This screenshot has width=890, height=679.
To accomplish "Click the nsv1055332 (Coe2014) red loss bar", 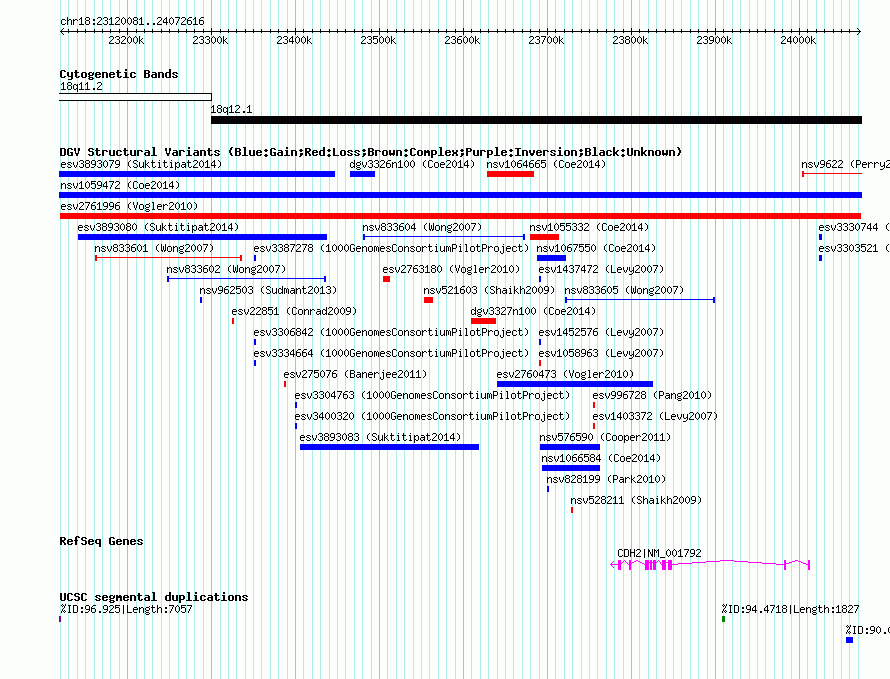I will [544, 237].
